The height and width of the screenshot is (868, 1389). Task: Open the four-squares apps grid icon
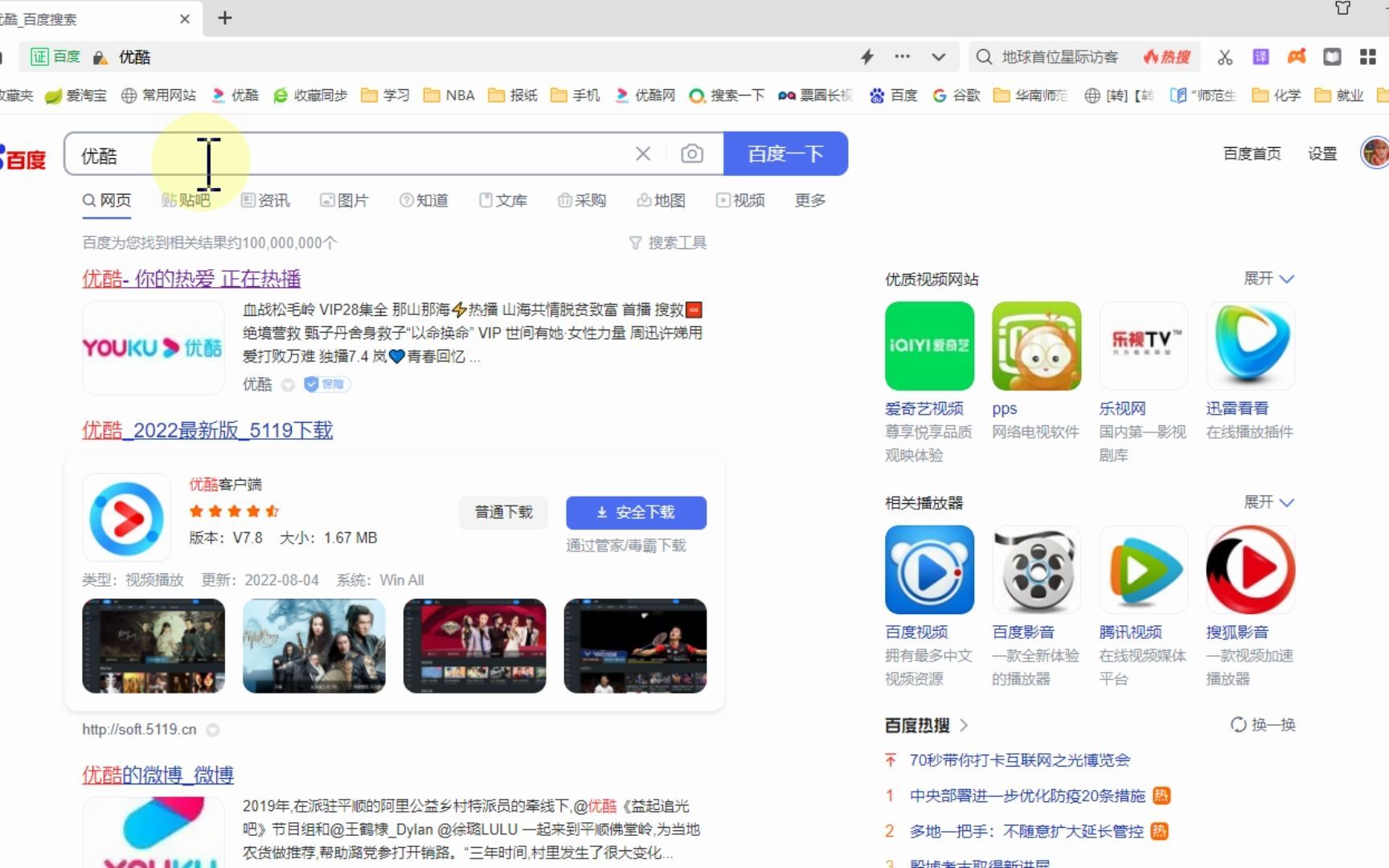tap(1368, 57)
